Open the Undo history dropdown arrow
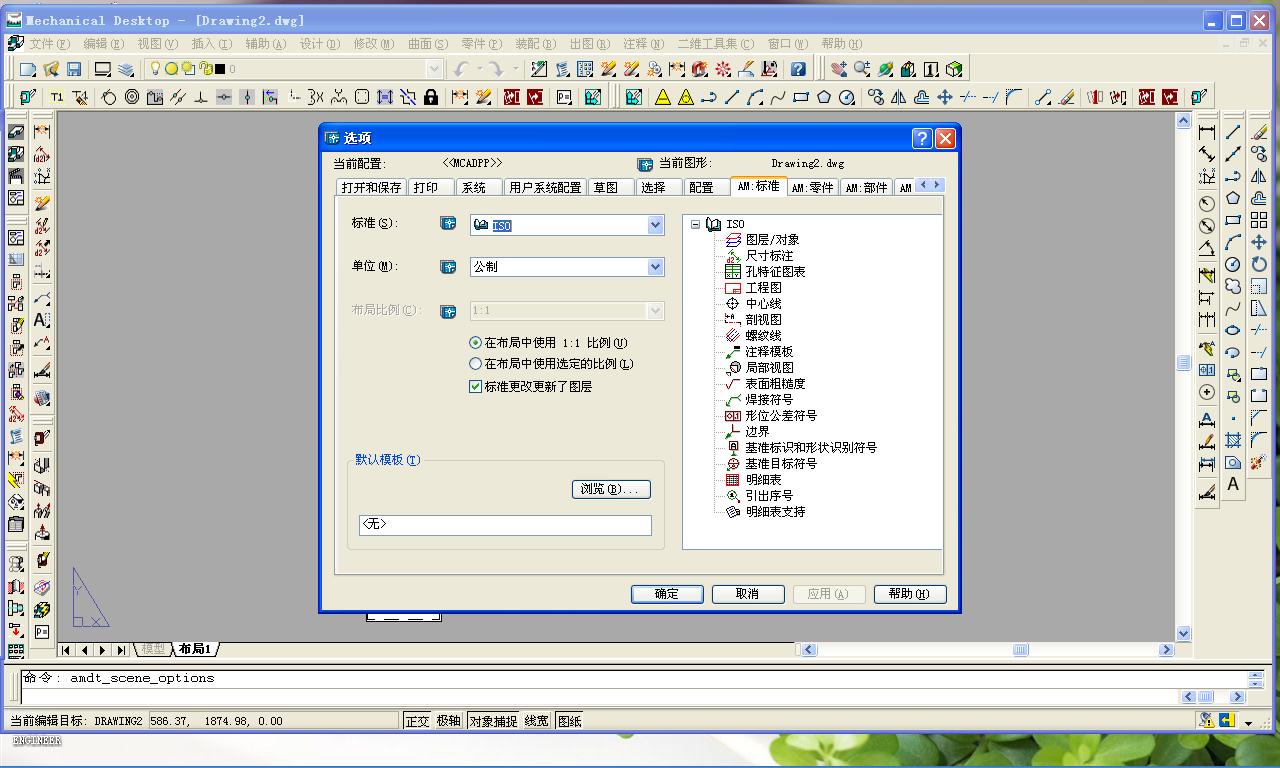Screen dimensions: 1280x768 (x=478, y=69)
